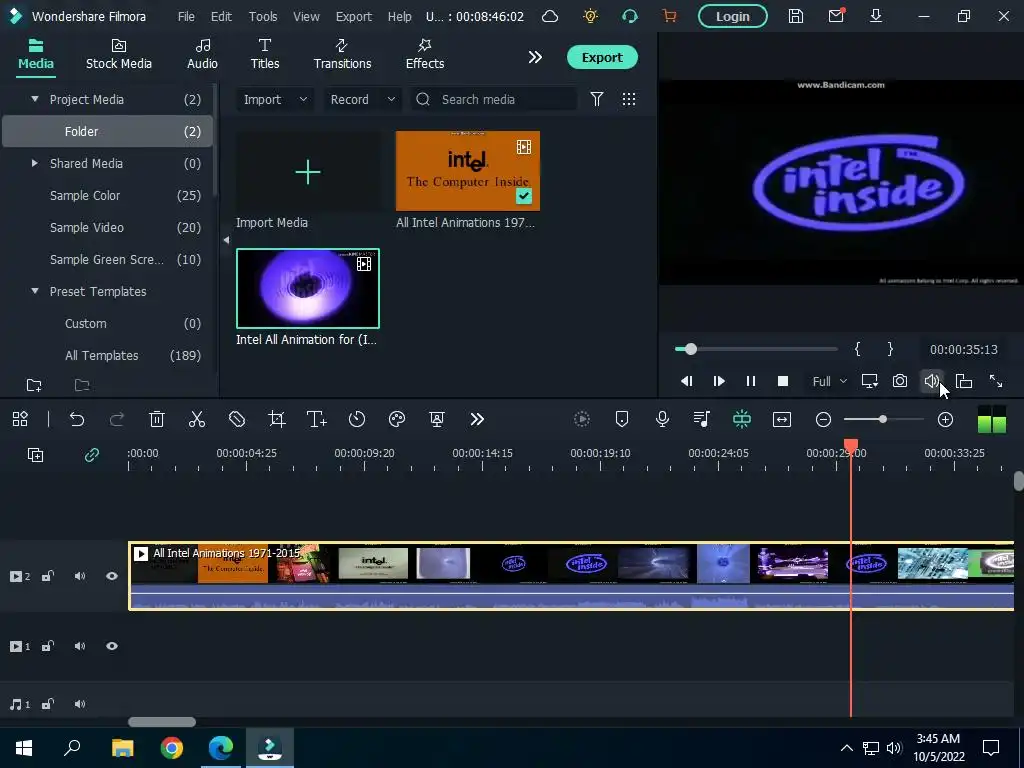Open the crop tool
The width and height of the screenshot is (1024, 768).
pos(277,419)
